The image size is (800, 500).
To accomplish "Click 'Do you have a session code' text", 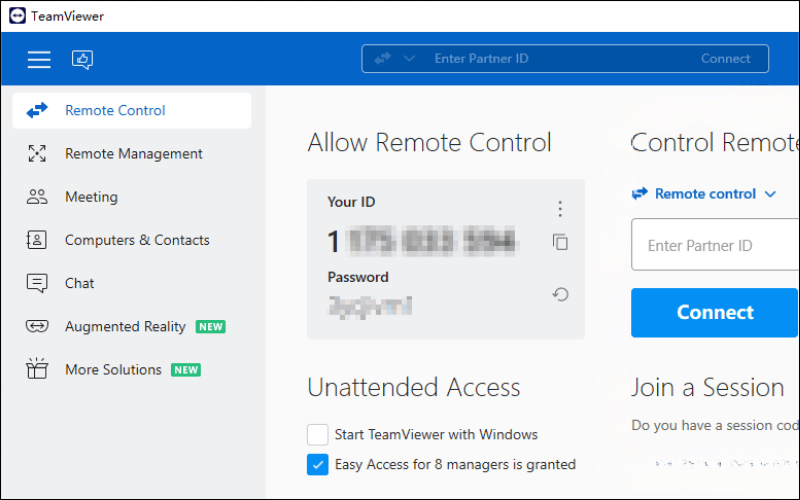I will (715, 426).
